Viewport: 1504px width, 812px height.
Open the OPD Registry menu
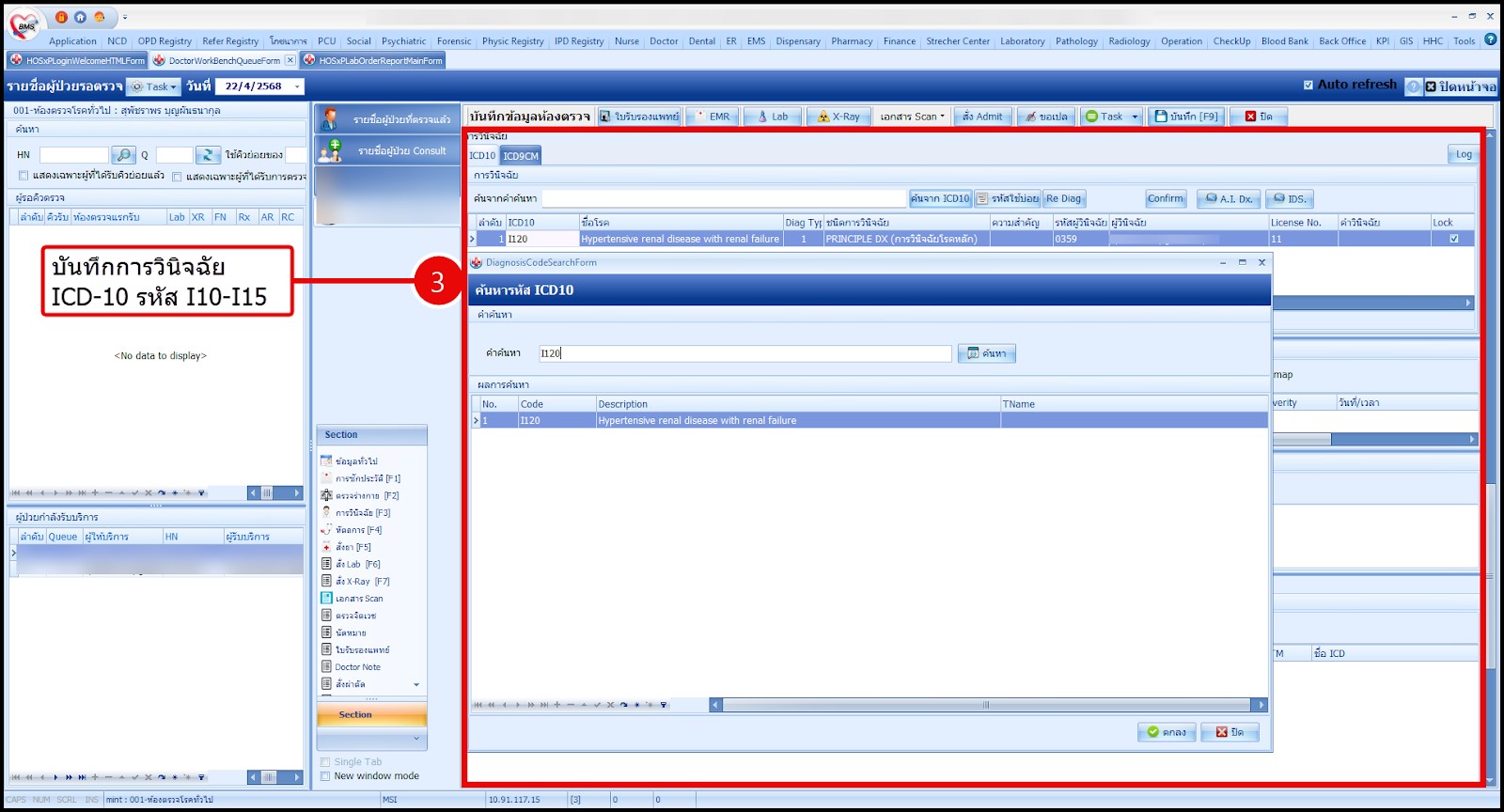[164, 41]
